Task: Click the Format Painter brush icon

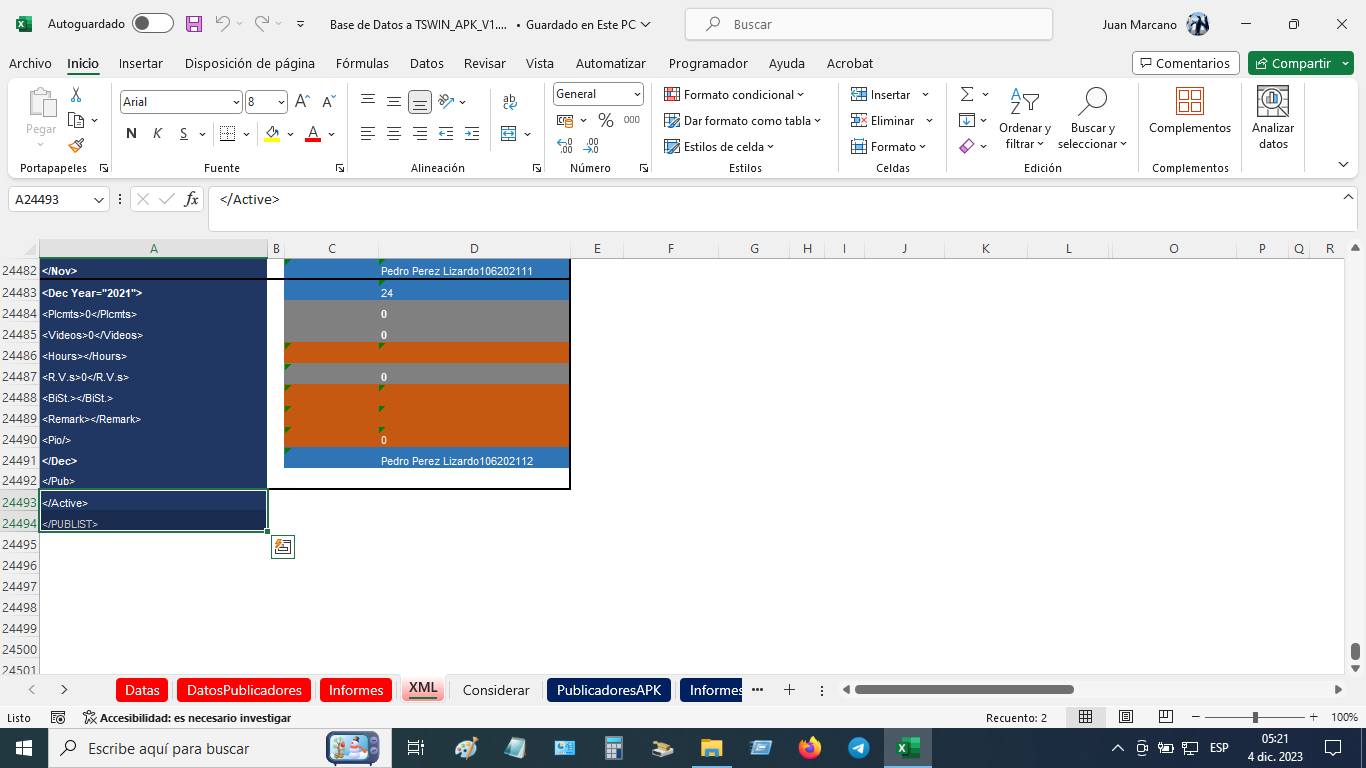Action: click(x=76, y=146)
